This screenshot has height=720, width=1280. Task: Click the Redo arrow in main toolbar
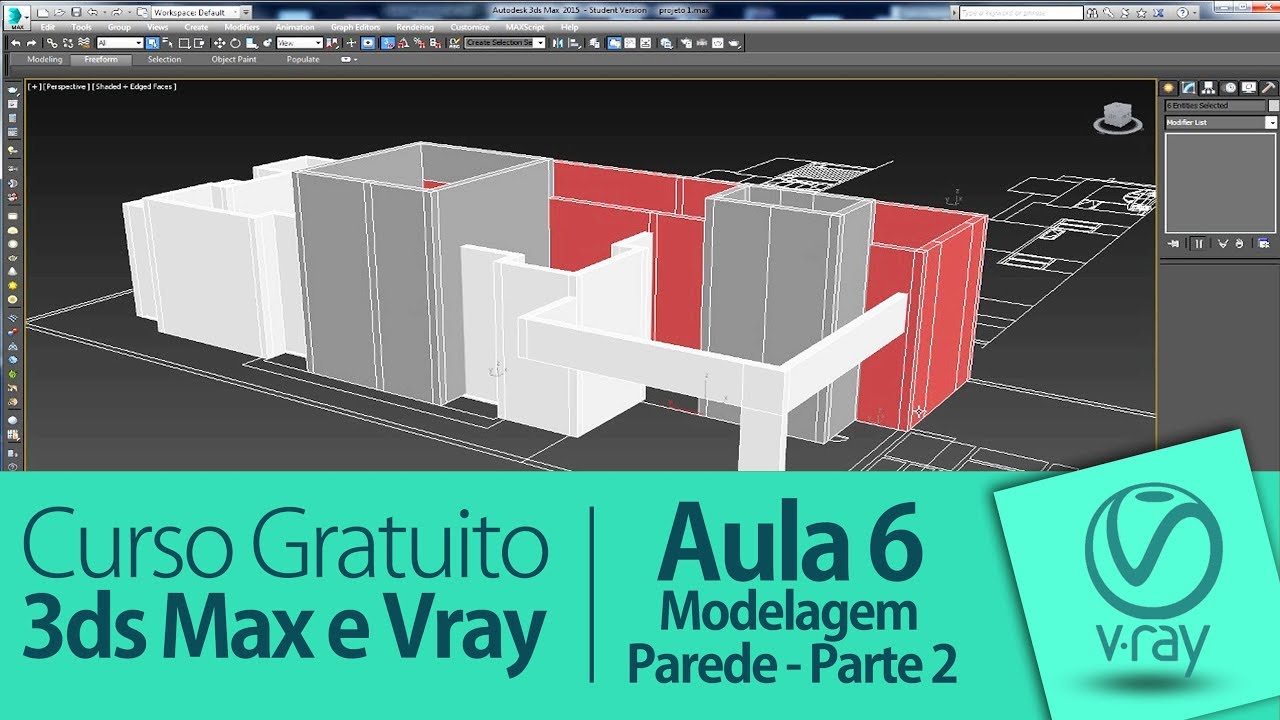31,43
